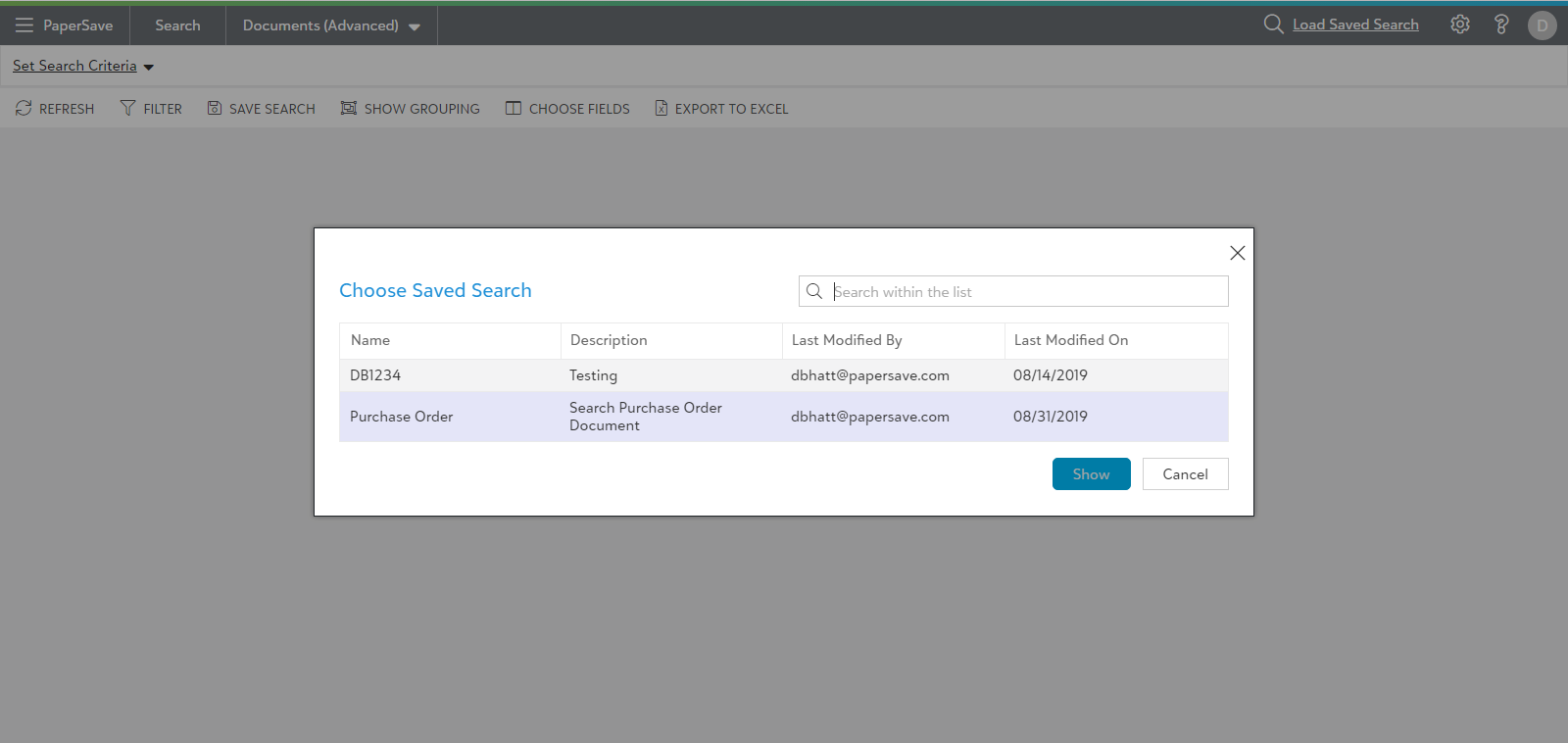Image resolution: width=1568 pixels, height=743 pixels.
Task: Cancel the Choose Saved Search dialog
Action: pyautogui.click(x=1185, y=474)
